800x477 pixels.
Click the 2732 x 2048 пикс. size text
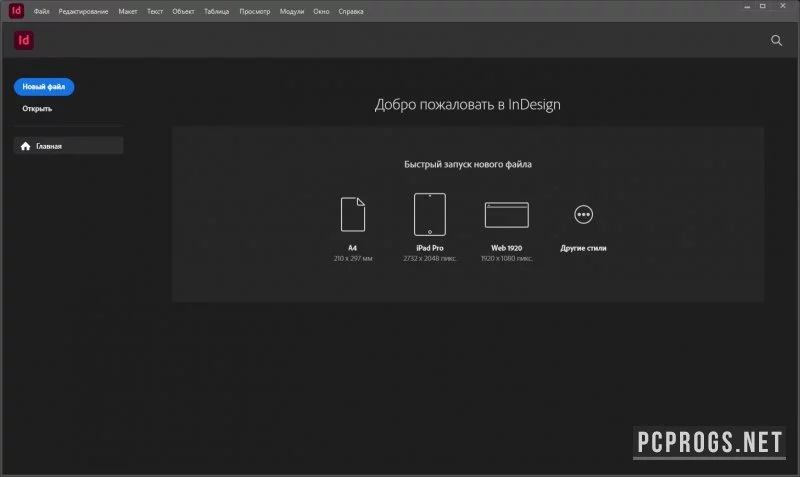[430, 259]
